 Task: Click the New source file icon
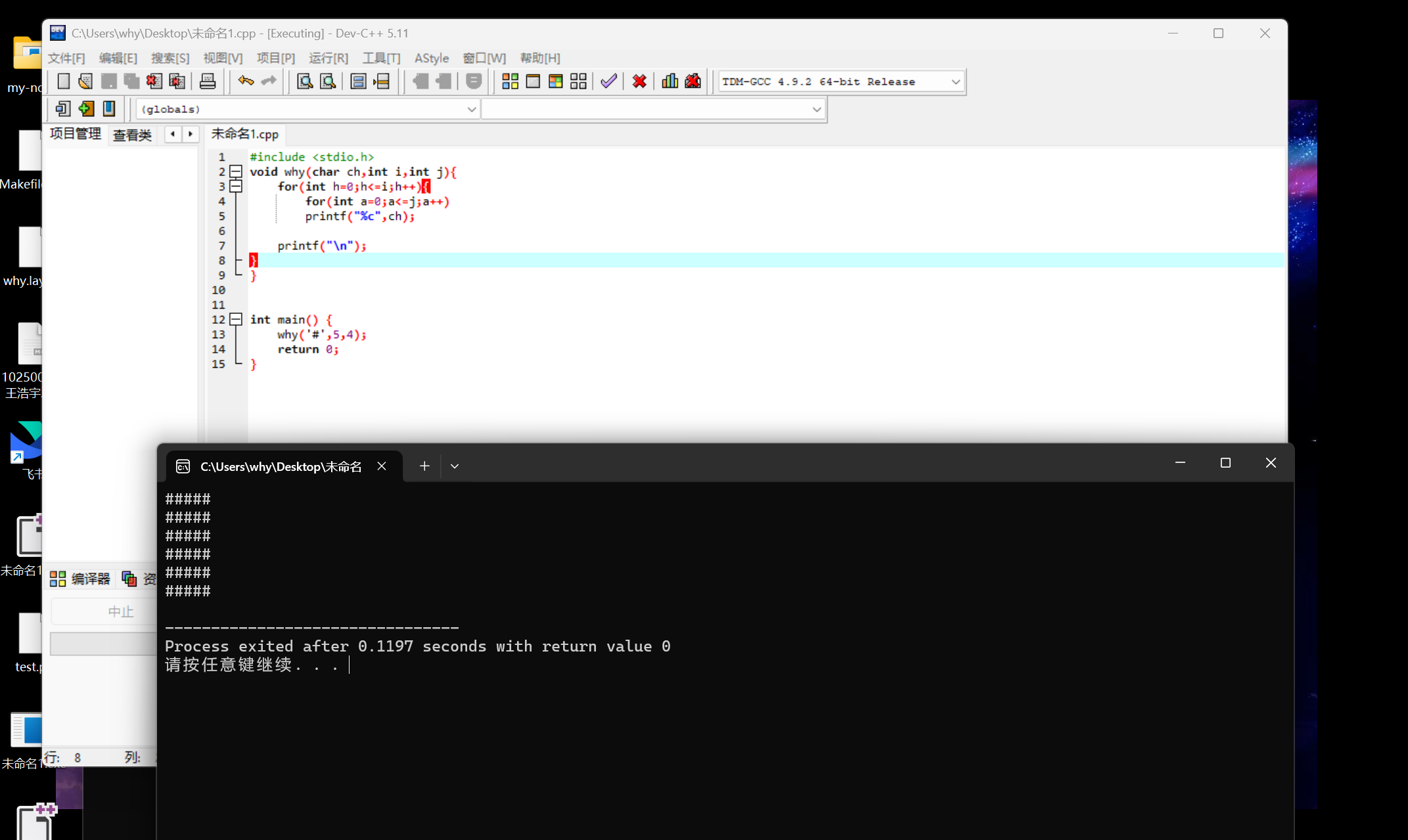63,81
